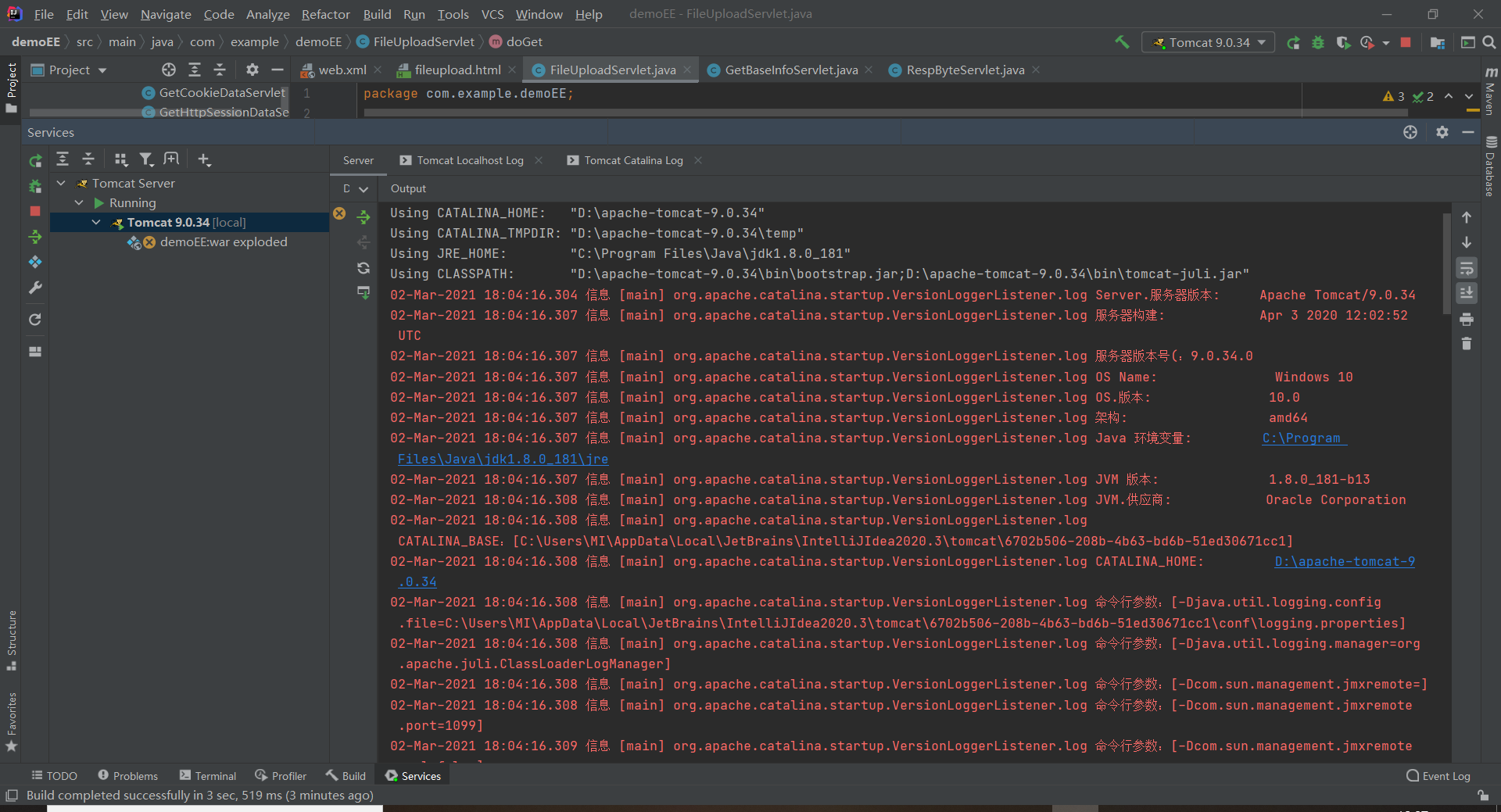
Task: Open the Tomcat 9.0.34 run configuration dropdown
Action: click(x=1209, y=42)
